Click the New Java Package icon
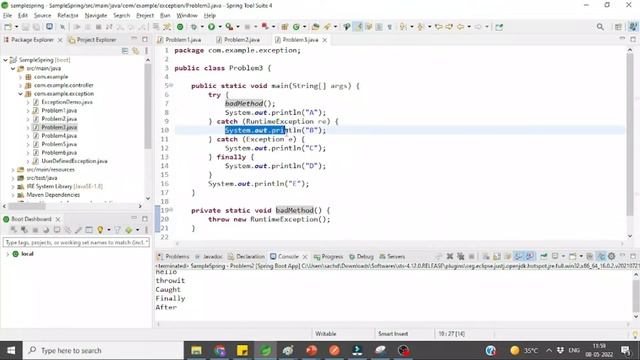The image size is (640, 360). tap(285, 27)
